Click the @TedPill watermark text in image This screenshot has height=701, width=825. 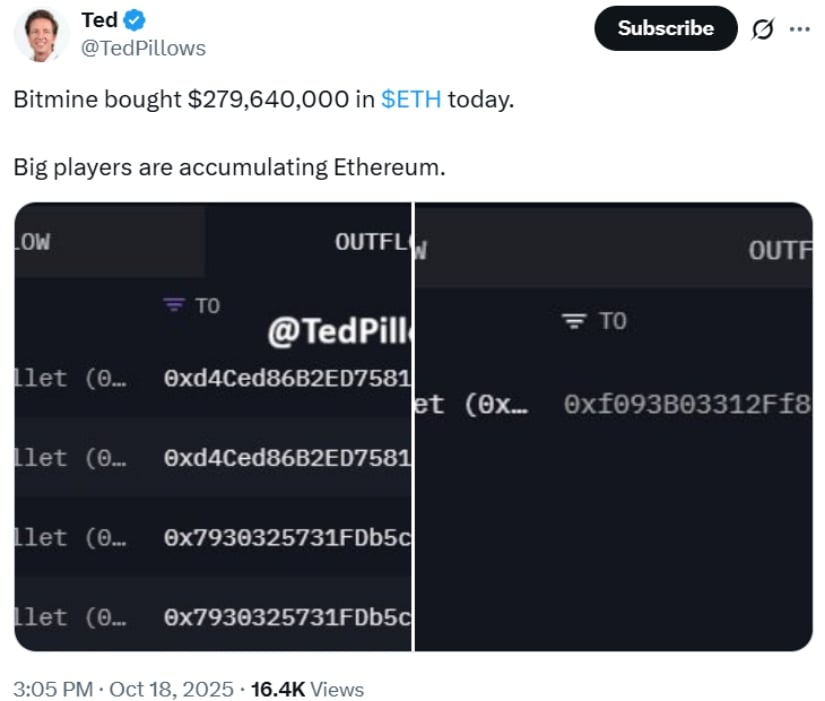[x=338, y=333]
